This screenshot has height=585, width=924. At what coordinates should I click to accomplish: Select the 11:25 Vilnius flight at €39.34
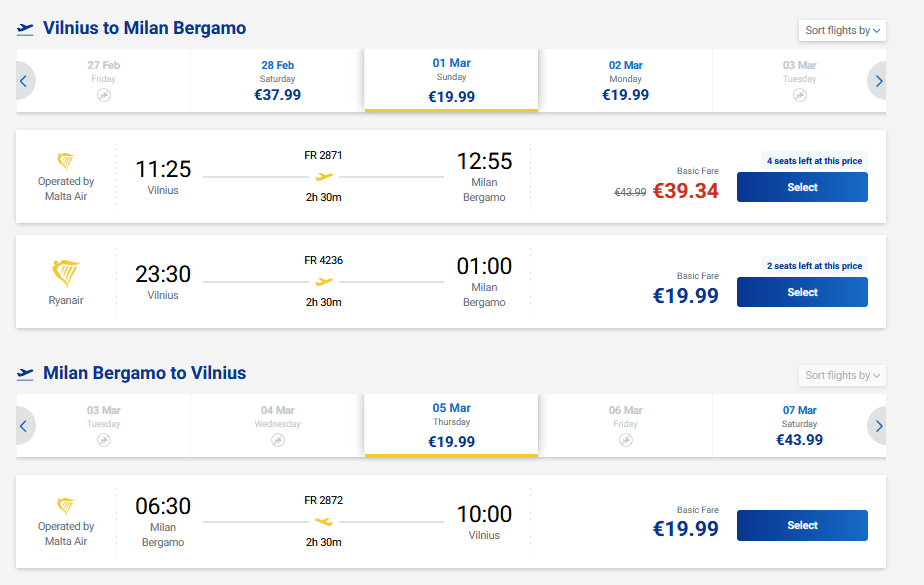coord(802,187)
